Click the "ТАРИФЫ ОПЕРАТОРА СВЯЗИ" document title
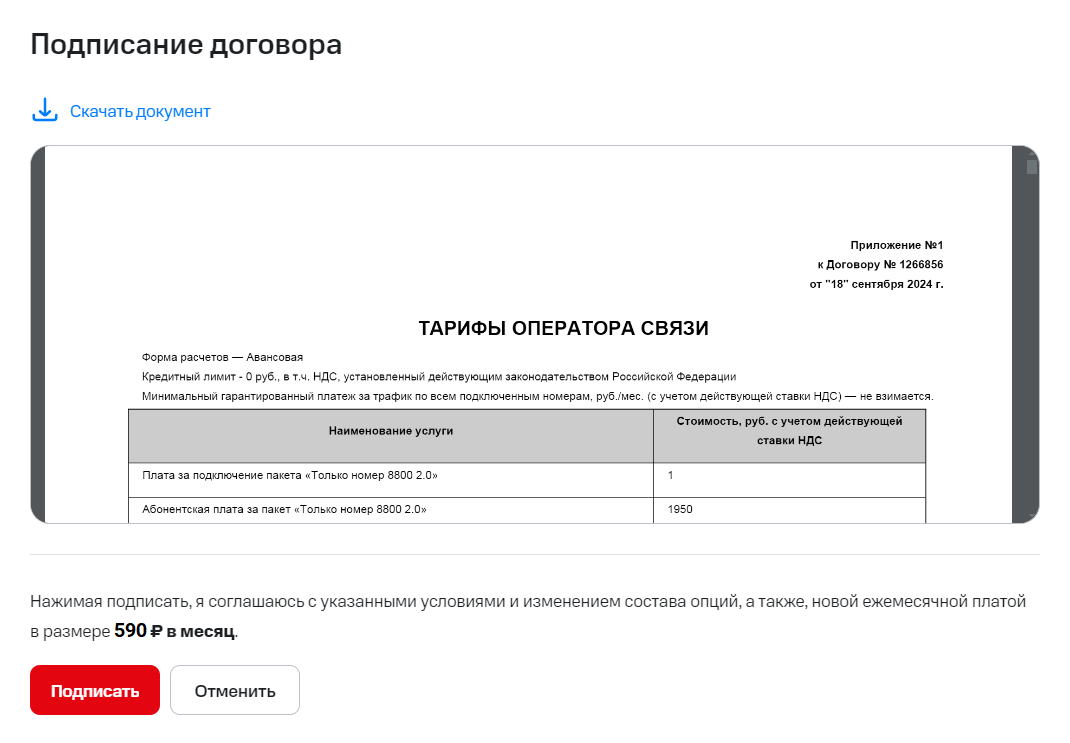 point(563,329)
